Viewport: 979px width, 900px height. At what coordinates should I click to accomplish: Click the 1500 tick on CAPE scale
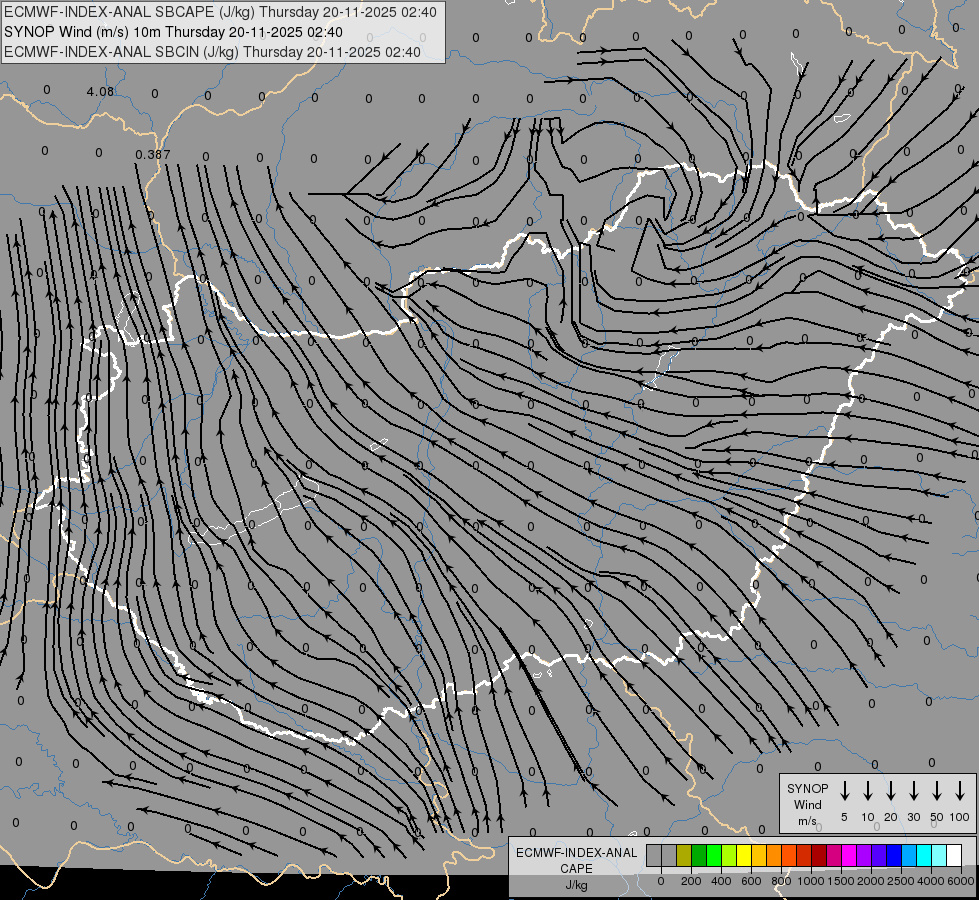coord(841,881)
